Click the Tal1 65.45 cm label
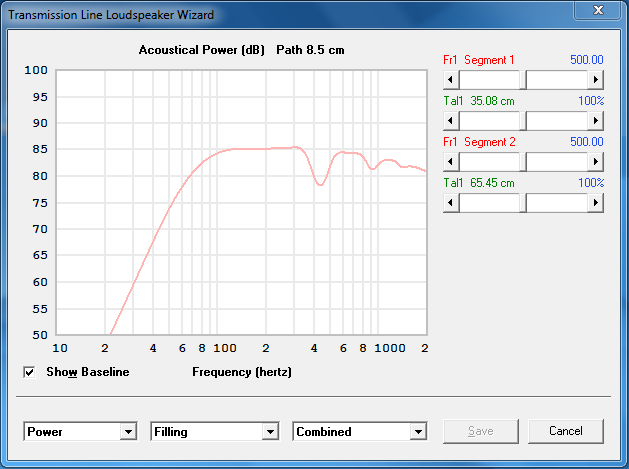 click(479, 183)
